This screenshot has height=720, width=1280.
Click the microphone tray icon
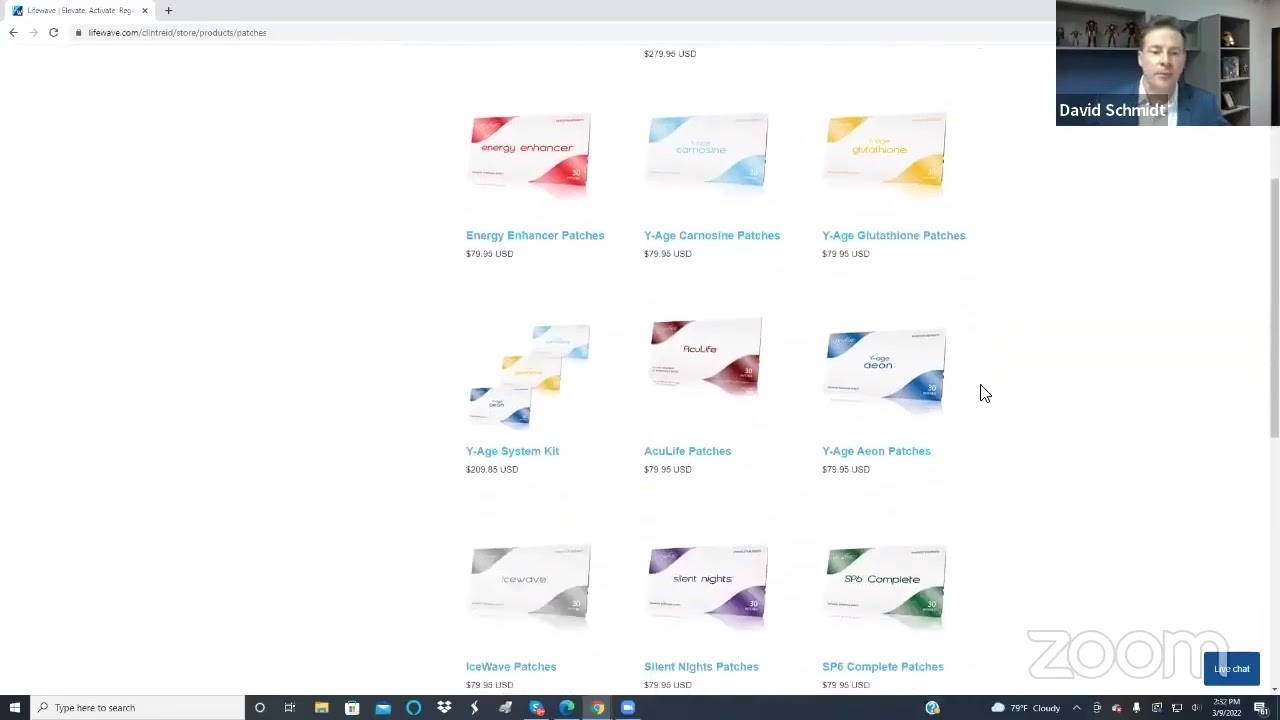click(1136, 708)
